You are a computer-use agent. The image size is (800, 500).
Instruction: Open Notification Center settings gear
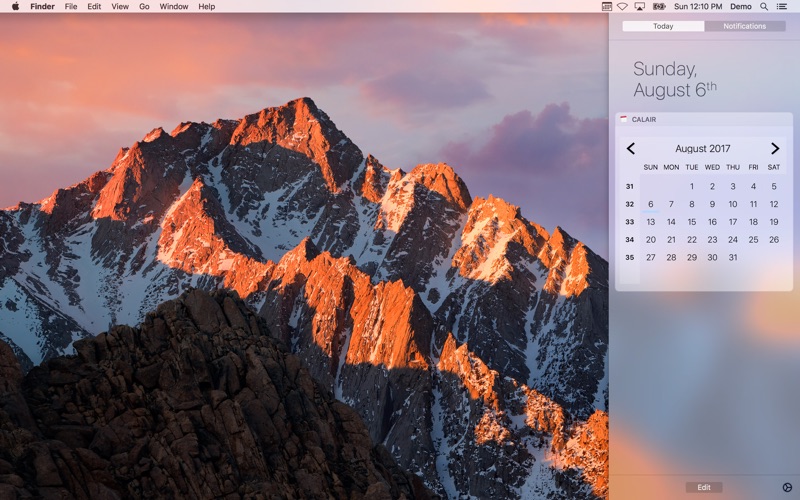pyautogui.click(x=787, y=487)
